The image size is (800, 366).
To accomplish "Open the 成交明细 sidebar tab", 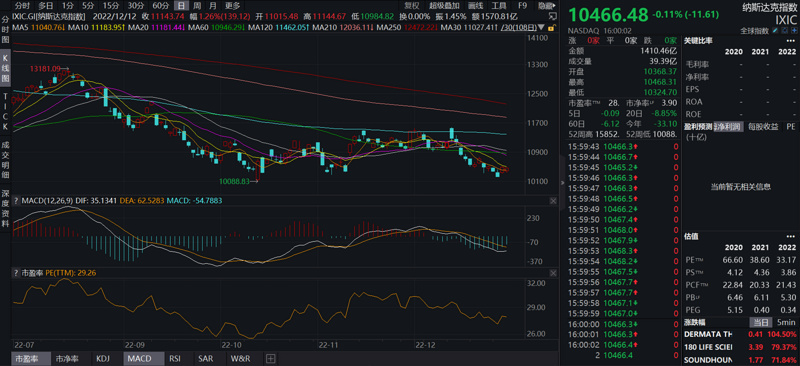I will click(5, 160).
